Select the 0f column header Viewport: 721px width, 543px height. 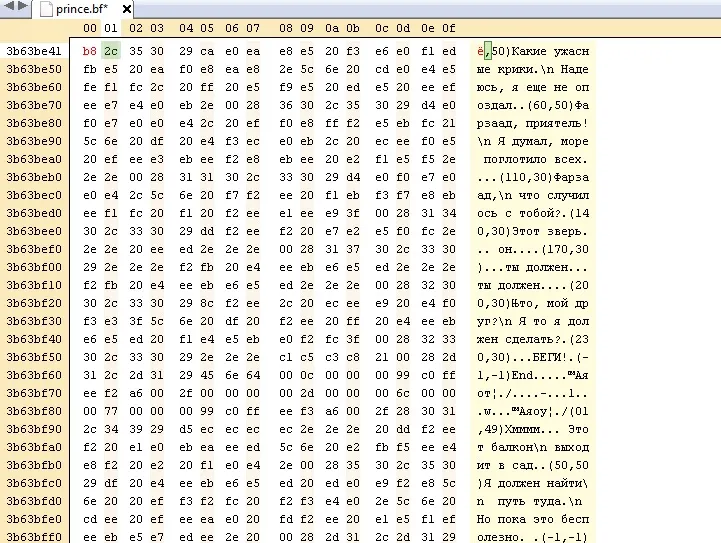(x=449, y=28)
